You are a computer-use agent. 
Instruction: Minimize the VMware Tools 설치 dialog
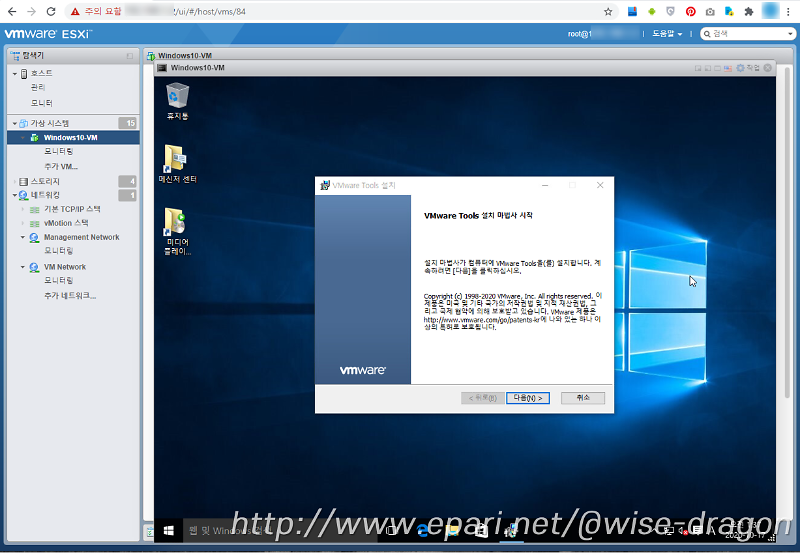click(545, 185)
